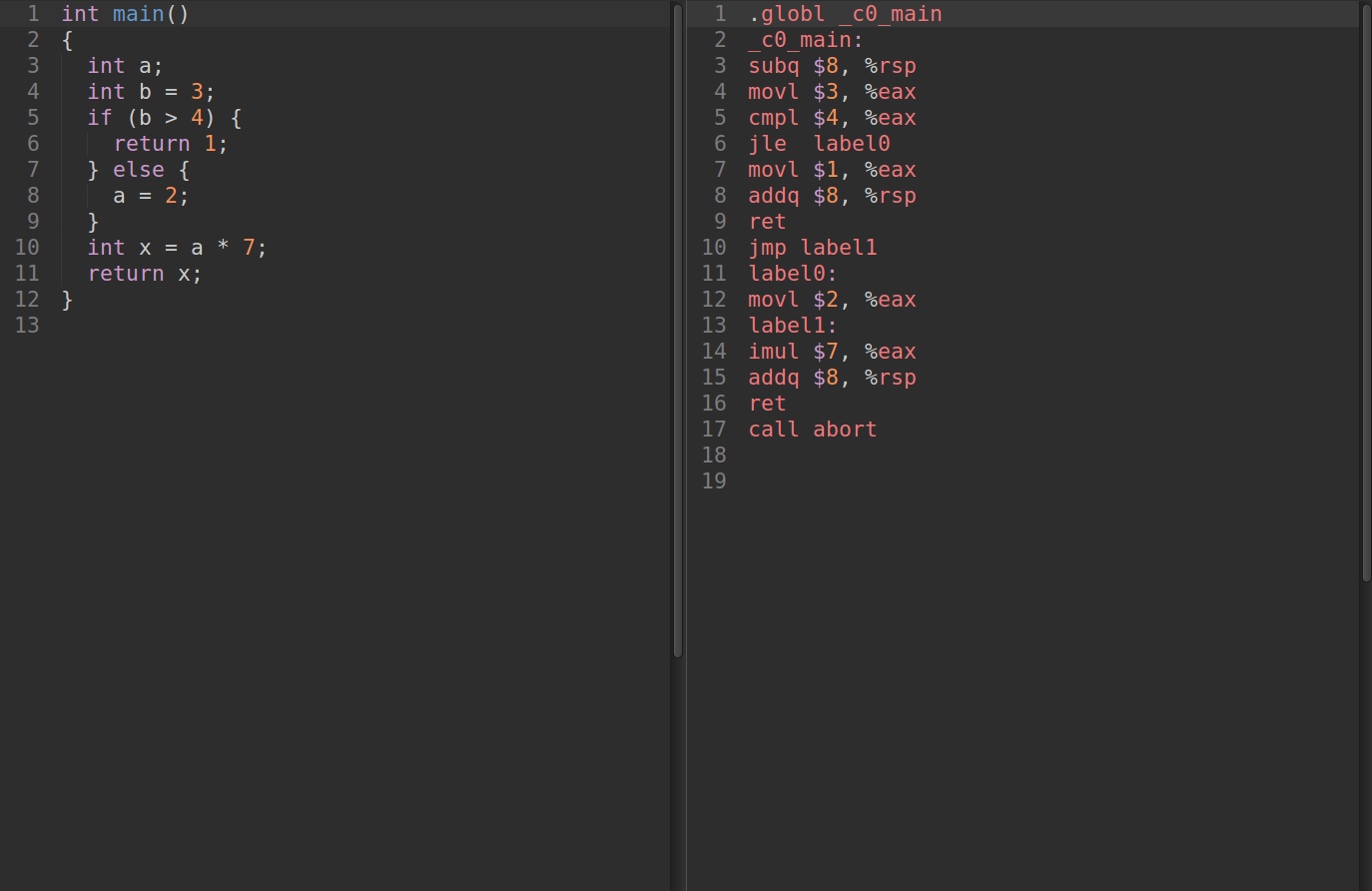Click 'cmpl $4, %eax' assembly line
The width and height of the screenshot is (1372, 891).
(x=832, y=118)
